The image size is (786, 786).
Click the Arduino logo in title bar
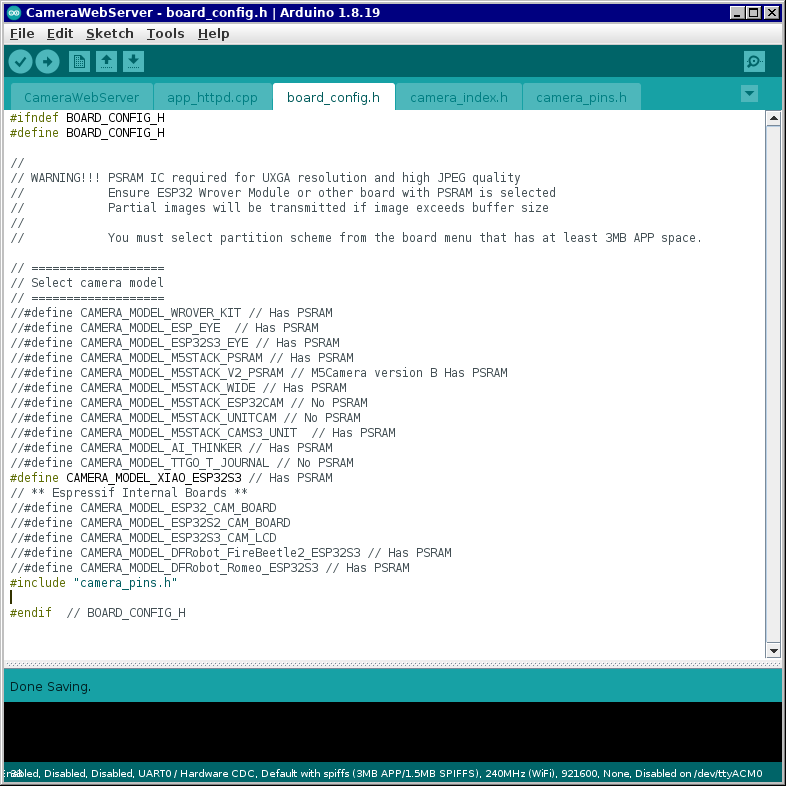pos(14,13)
